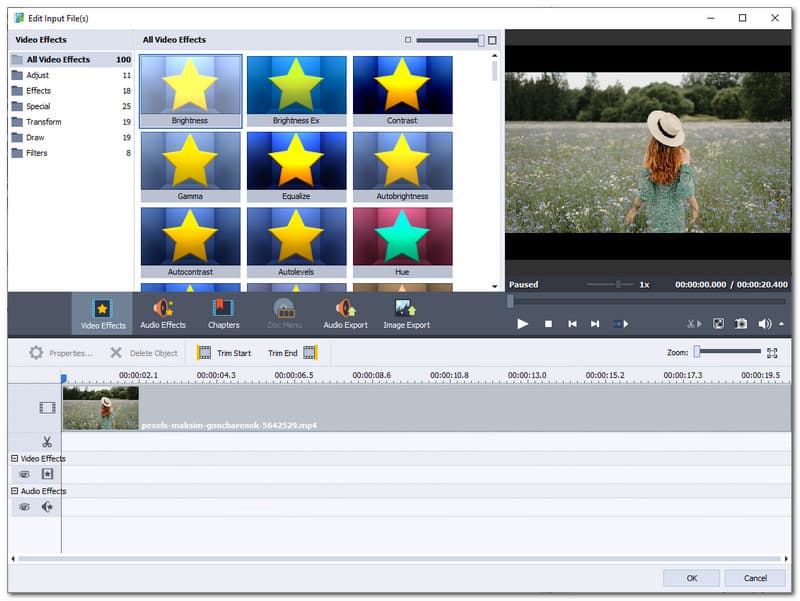Select the Filters effects category
800x601 pixels.
[37, 153]
